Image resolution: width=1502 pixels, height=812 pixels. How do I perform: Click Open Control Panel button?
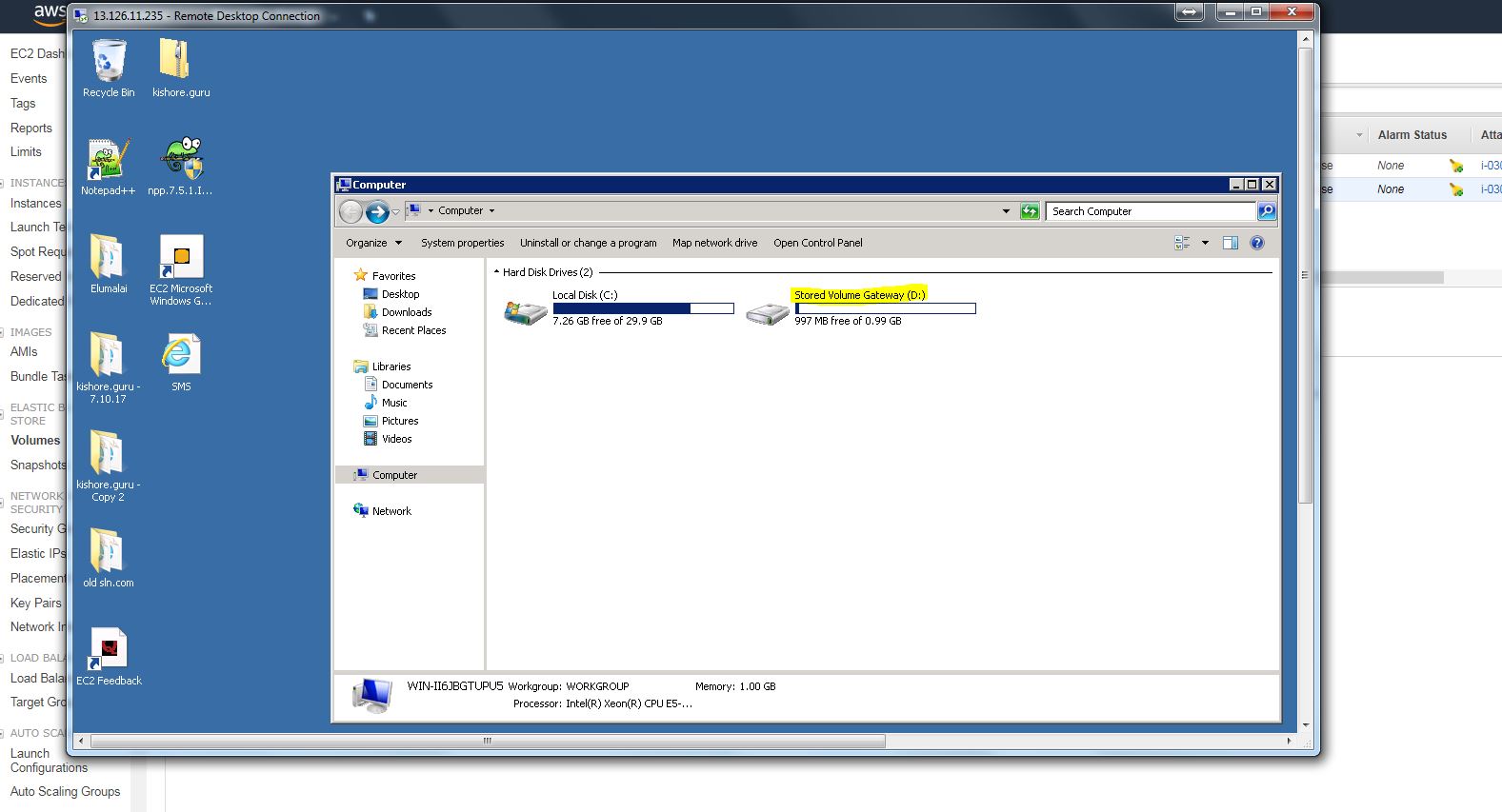[x=817, y=243]
